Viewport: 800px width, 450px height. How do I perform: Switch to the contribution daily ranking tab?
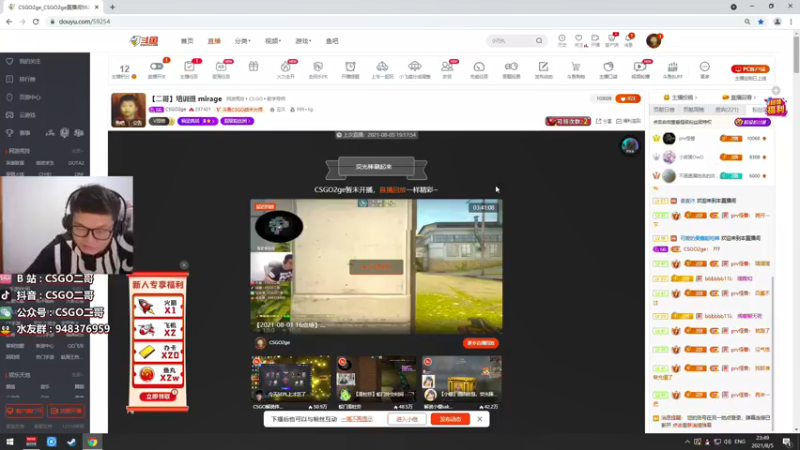(x=664, y=110)
